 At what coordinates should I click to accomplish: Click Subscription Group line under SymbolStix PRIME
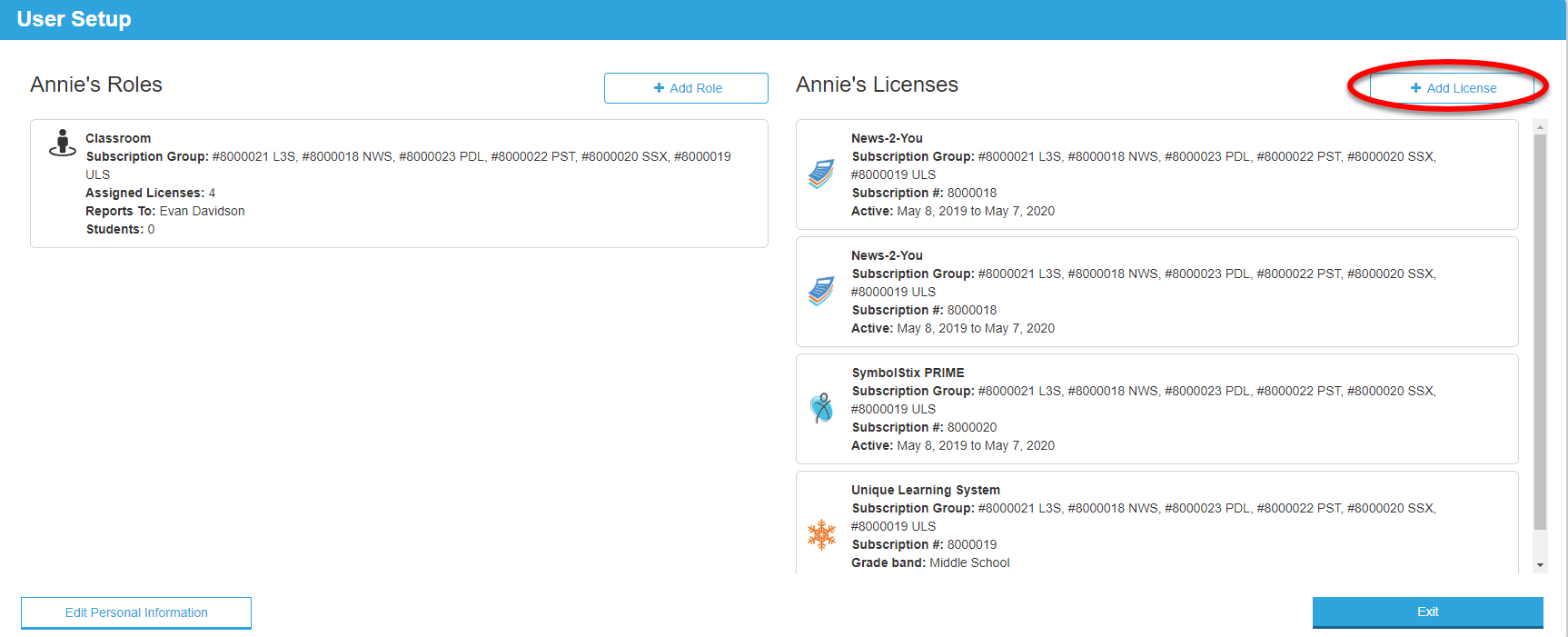(1144, 400)
